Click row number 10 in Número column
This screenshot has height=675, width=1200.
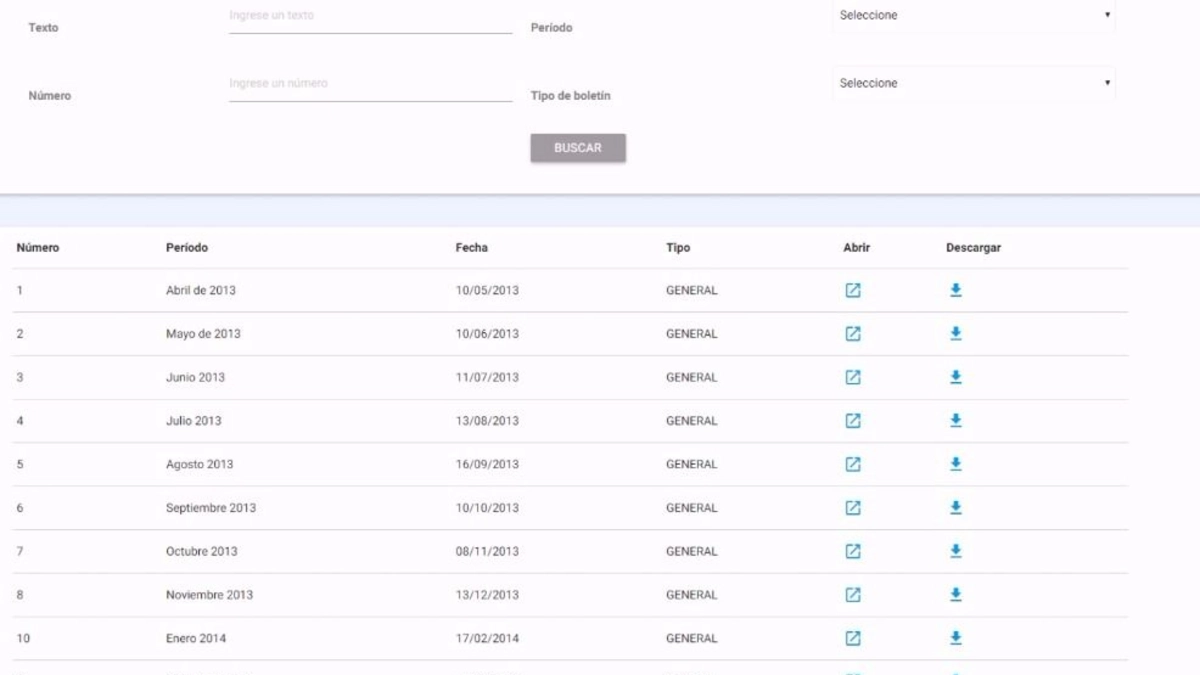(23, 639)
